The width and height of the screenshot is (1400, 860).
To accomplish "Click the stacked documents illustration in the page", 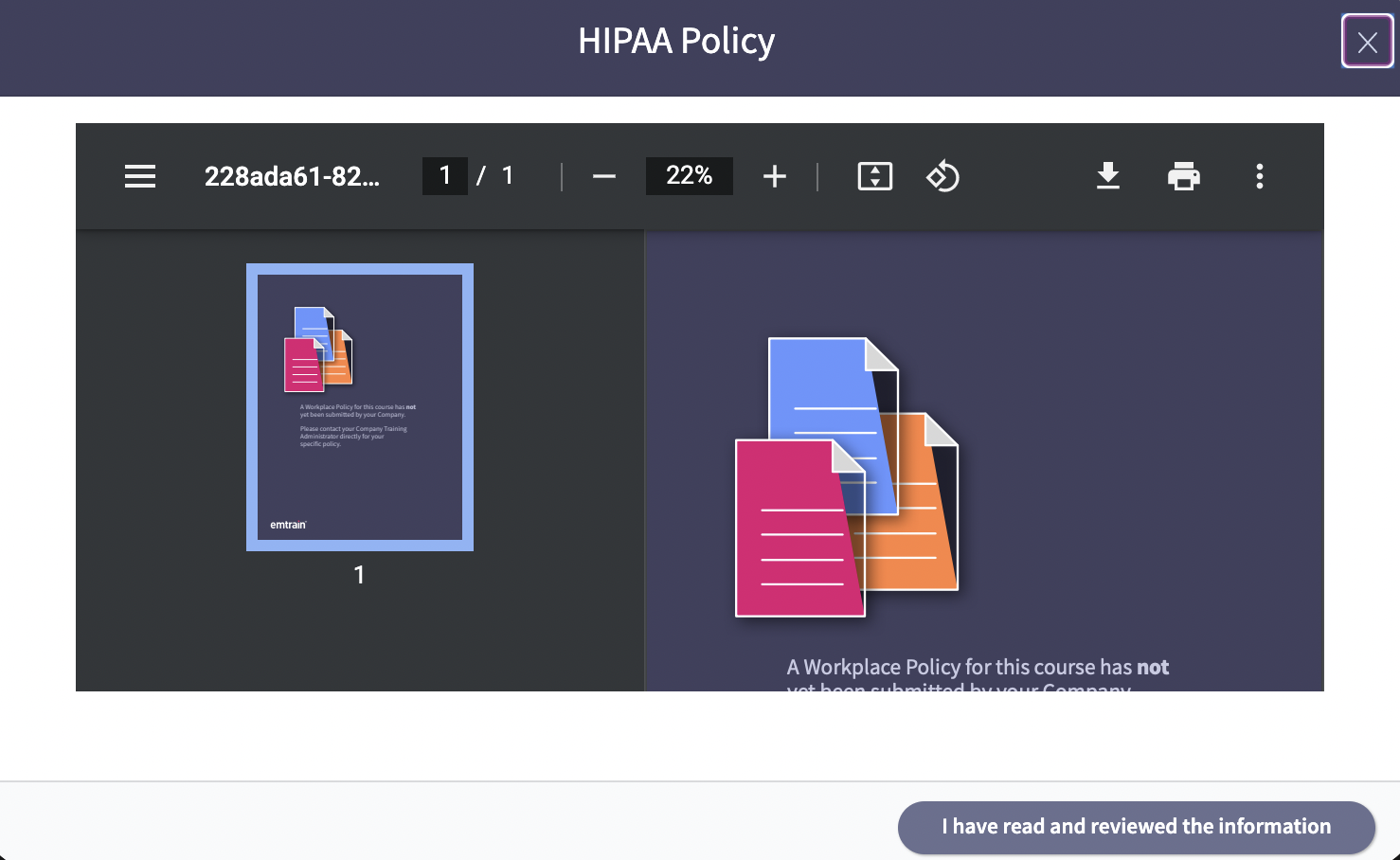I will tap(848, 476).
